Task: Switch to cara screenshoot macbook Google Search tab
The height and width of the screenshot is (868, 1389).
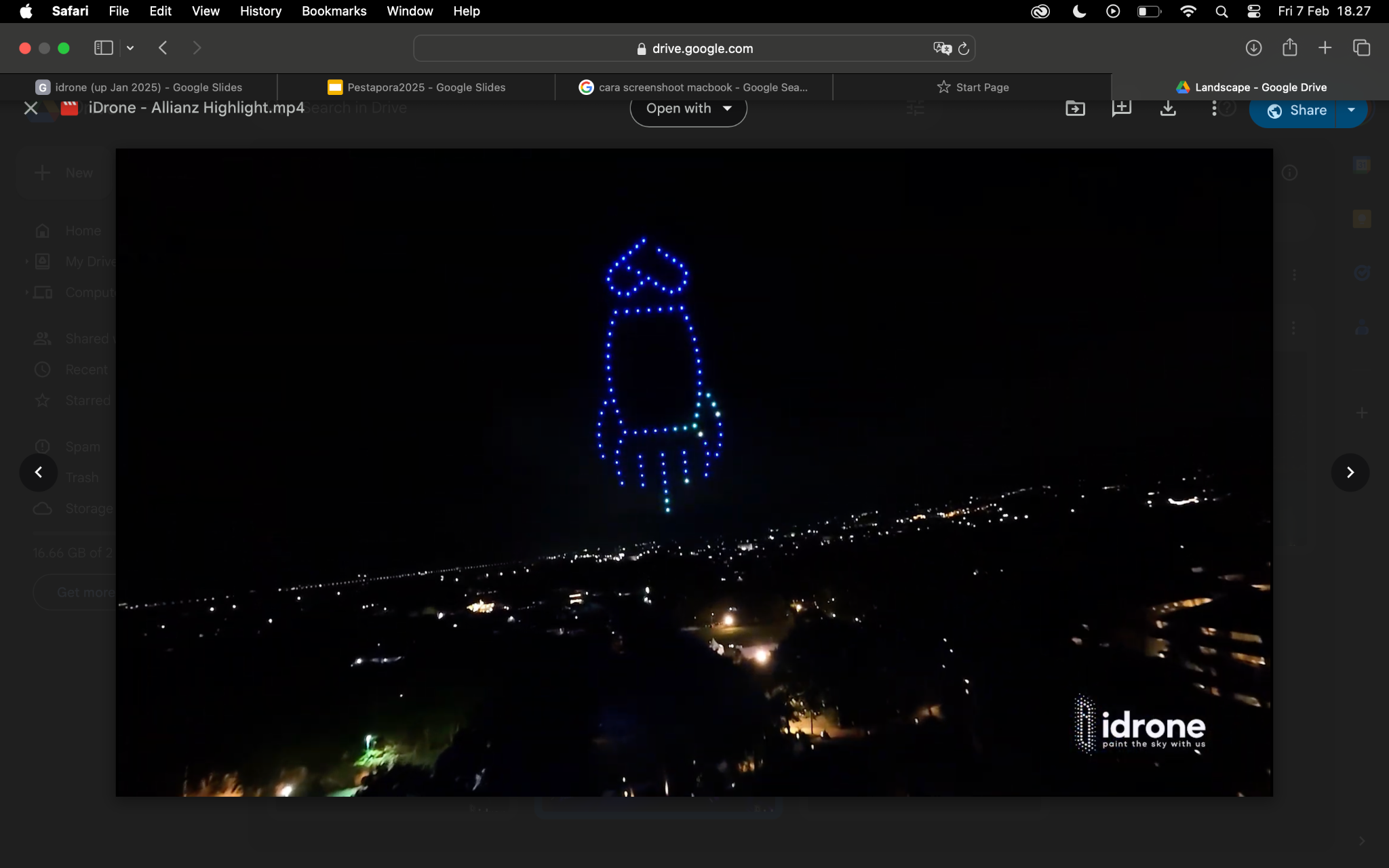Action: 693,87
